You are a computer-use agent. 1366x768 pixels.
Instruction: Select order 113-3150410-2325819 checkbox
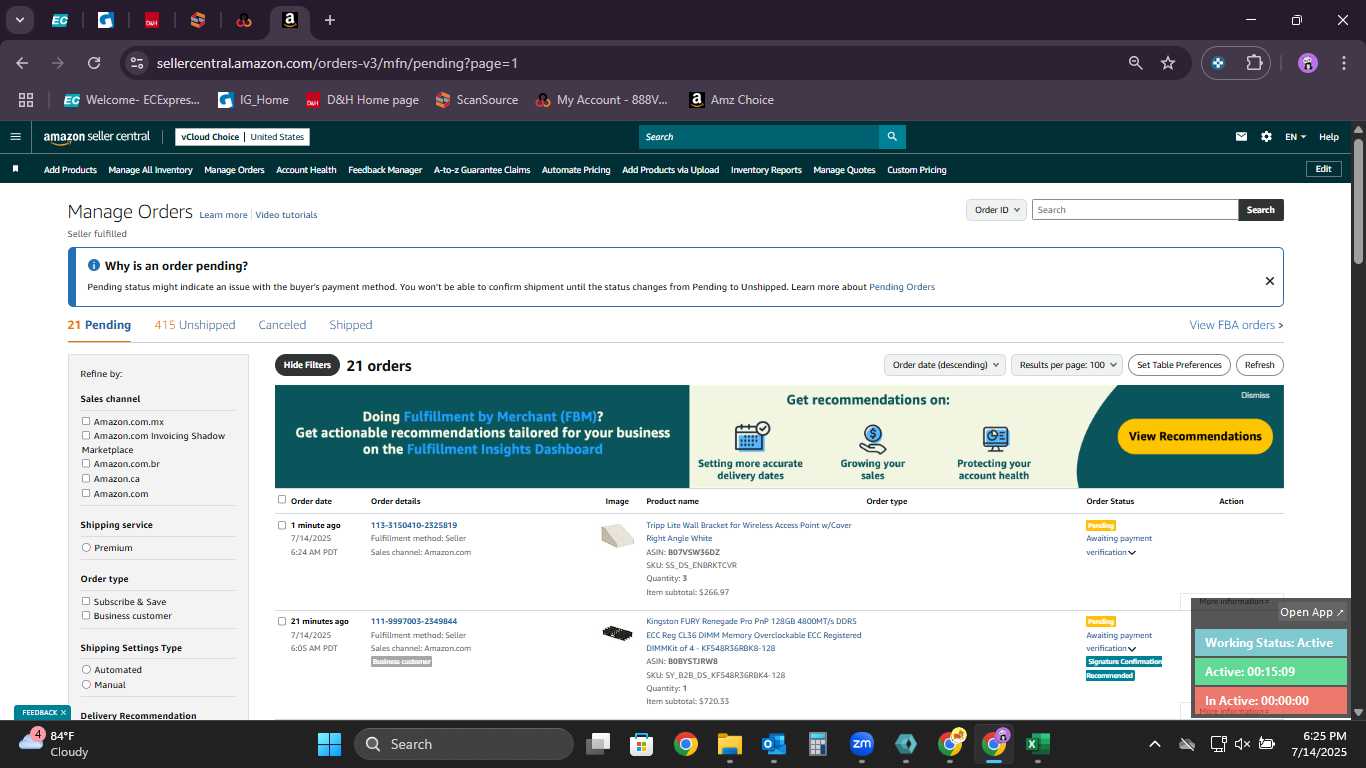point(282,525)
